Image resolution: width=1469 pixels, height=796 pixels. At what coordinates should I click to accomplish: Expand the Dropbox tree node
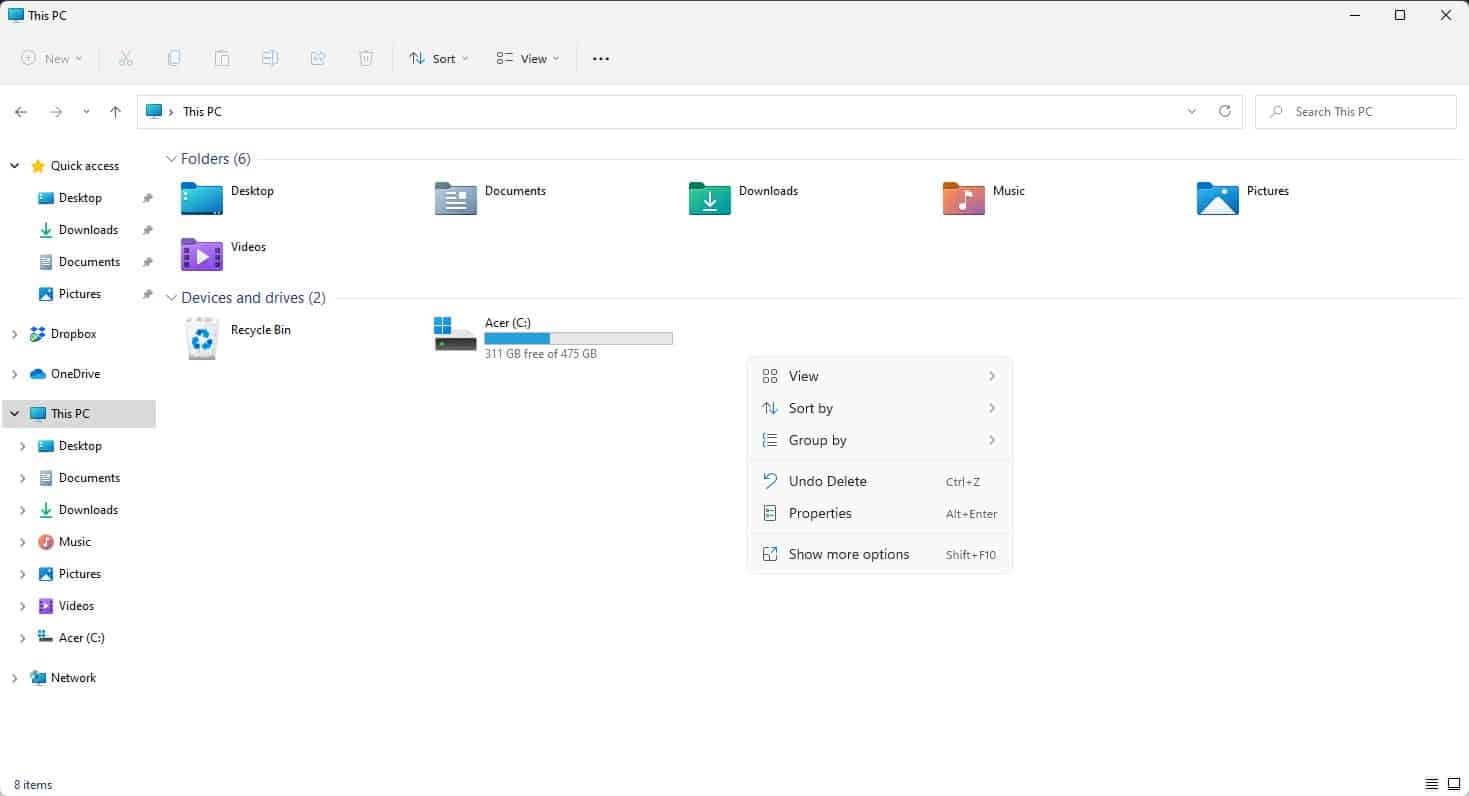(x=14, y=334)
